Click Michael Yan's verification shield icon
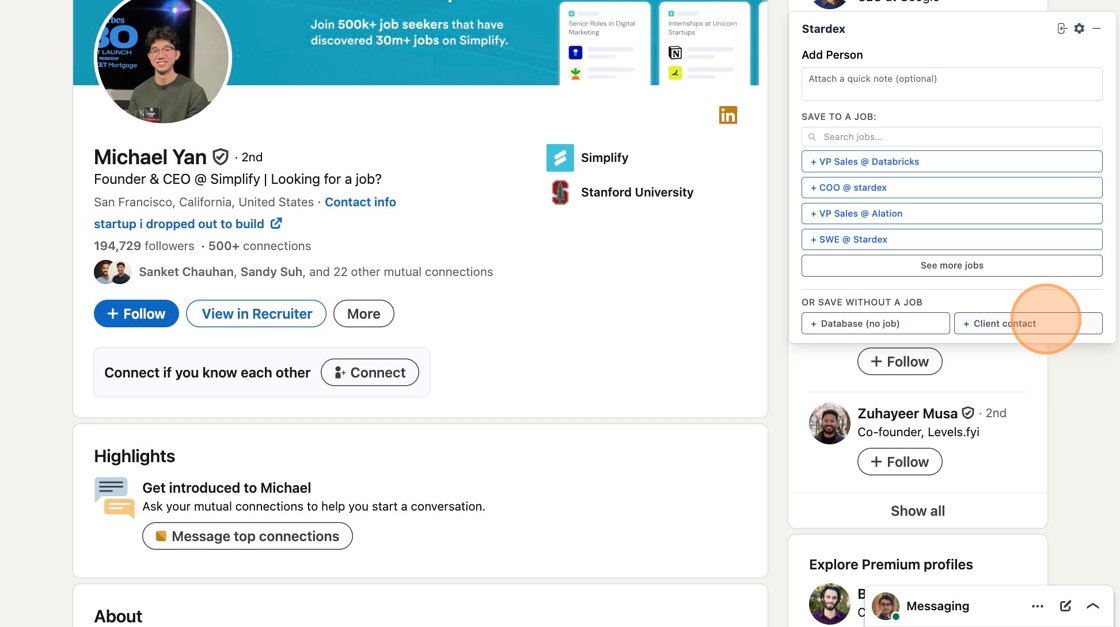 tap(221, 157)
